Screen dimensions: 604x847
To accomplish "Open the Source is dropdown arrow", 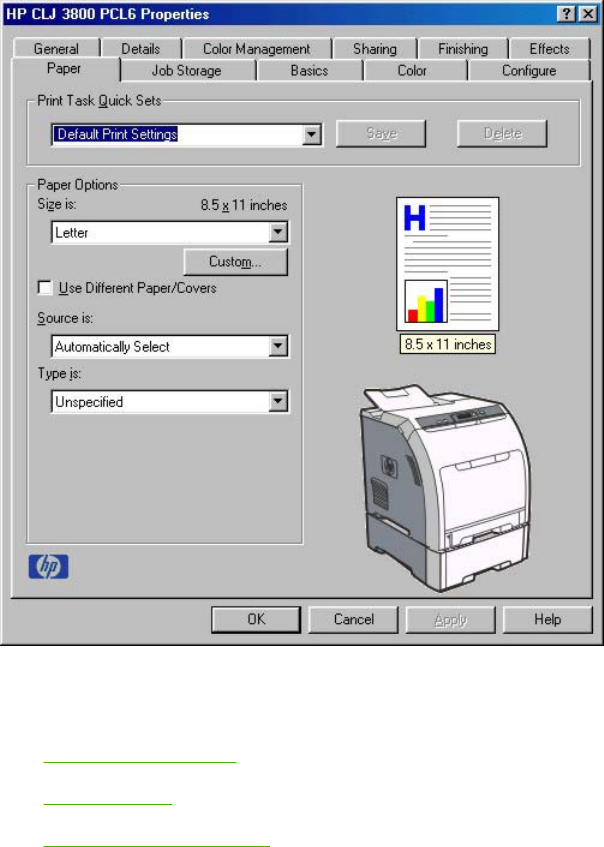I will [278, 346].
